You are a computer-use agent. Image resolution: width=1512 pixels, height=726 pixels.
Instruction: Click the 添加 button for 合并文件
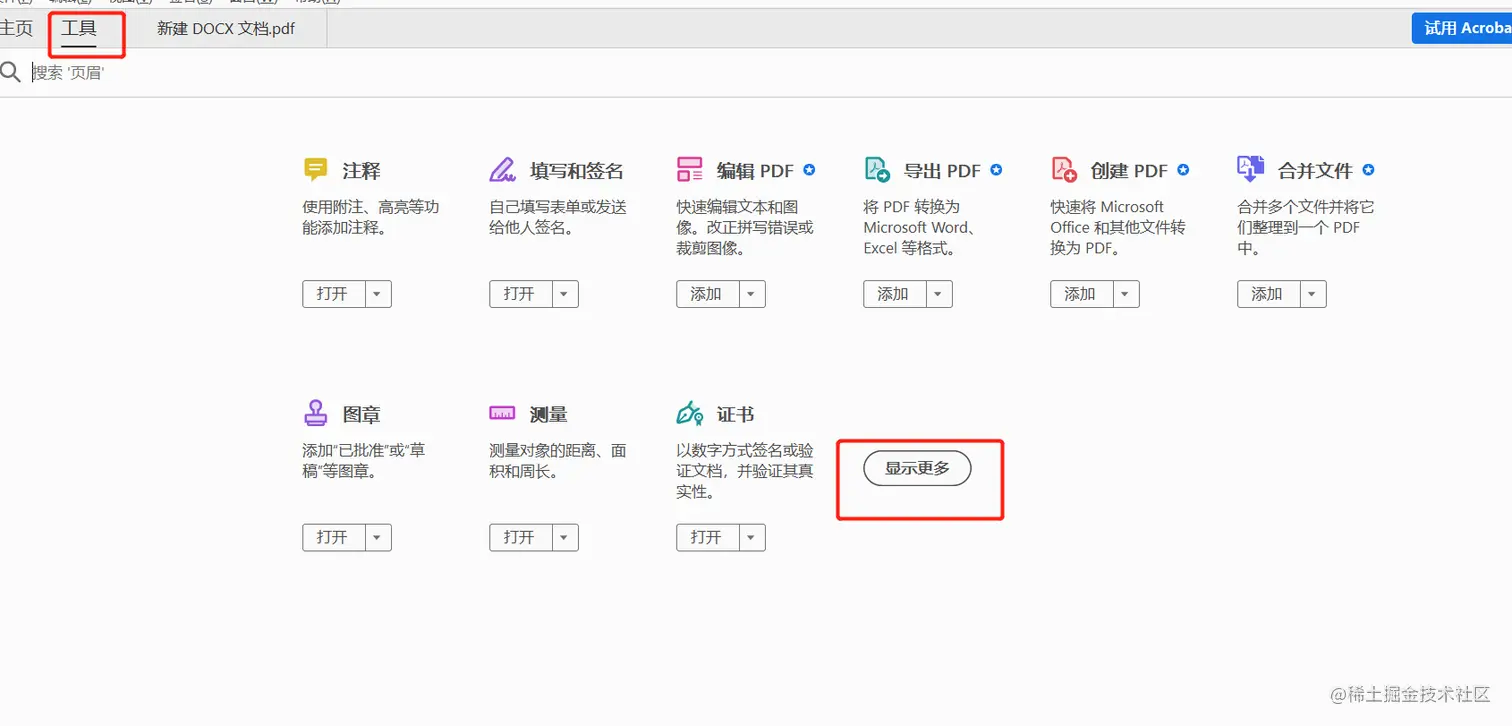pos(1268,294)
